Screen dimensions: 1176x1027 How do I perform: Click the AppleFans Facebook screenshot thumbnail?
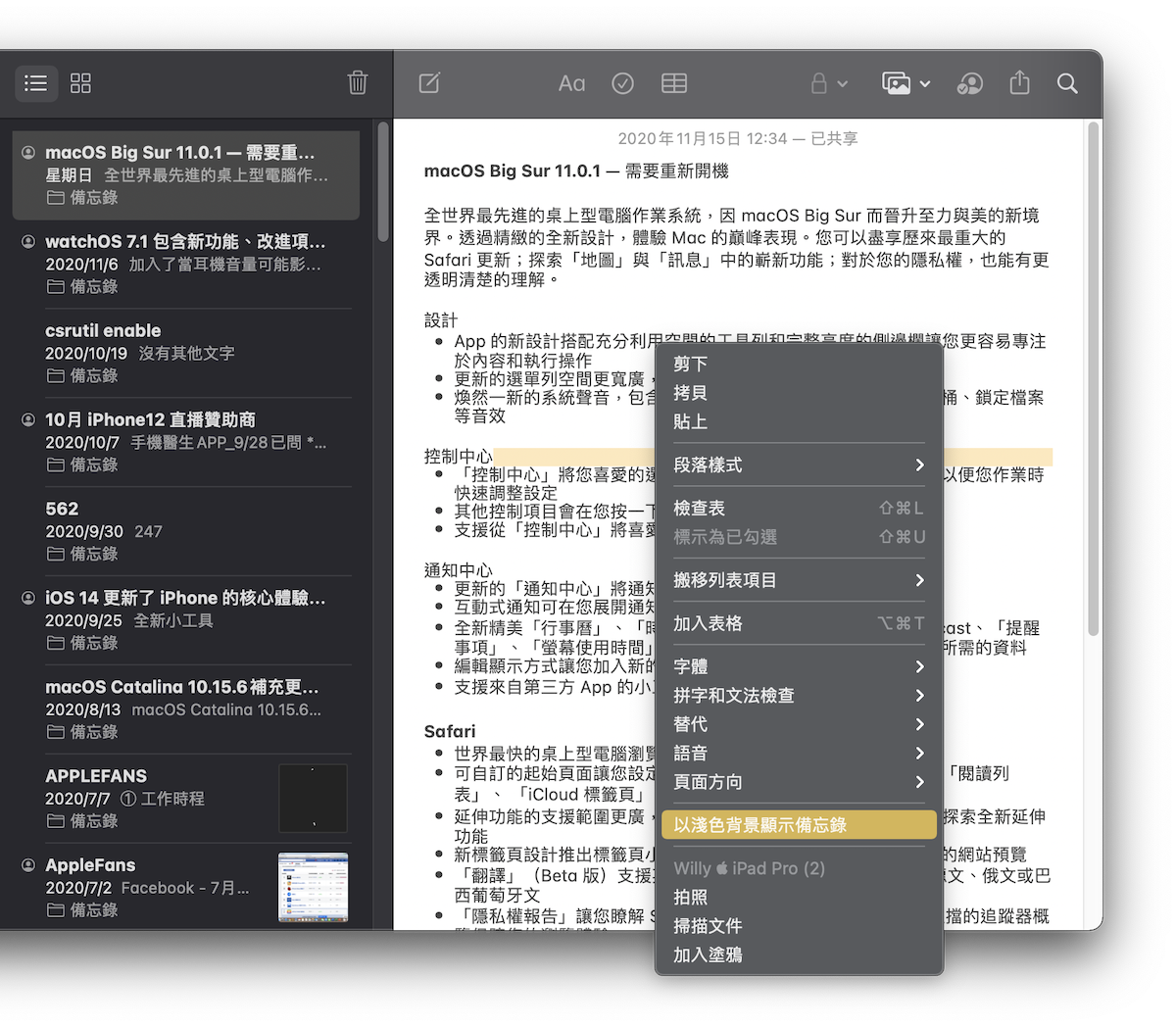click(x=314, y=888)
